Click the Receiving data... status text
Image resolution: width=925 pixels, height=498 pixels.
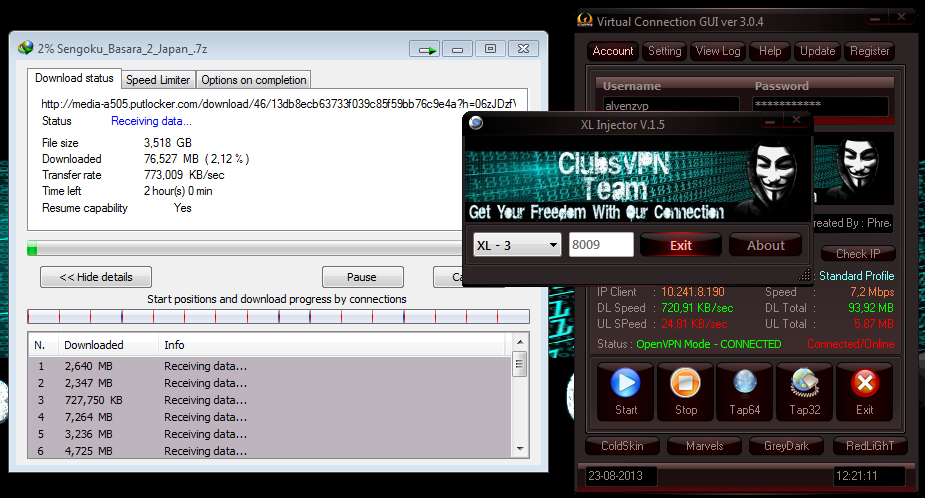click(x=151, y=121)
